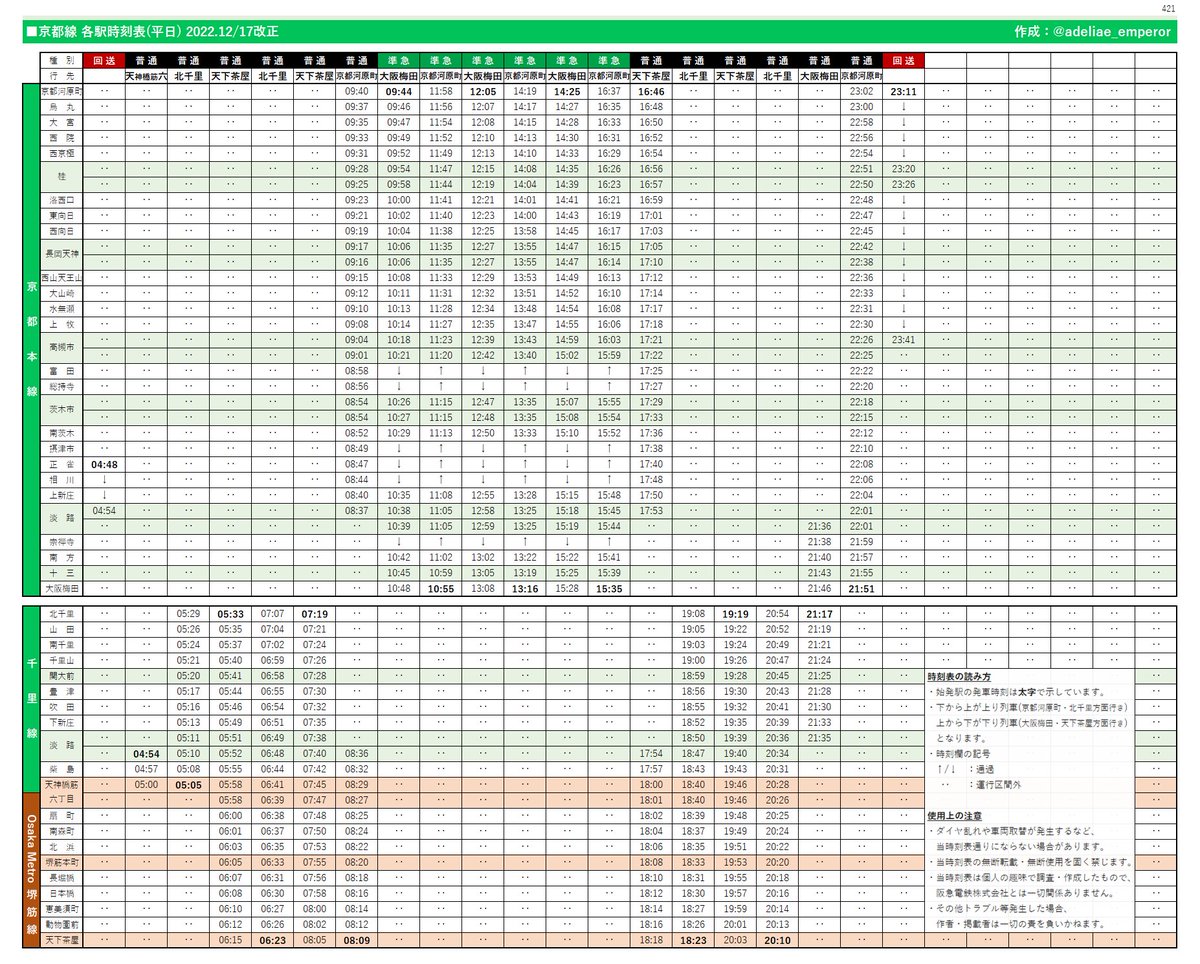Image resolution: width=1200 pixels, height=964 pixels.
Task: Select the time 23:41 at 高槻市
Action: pyautogui.click(x=903, y=340)
